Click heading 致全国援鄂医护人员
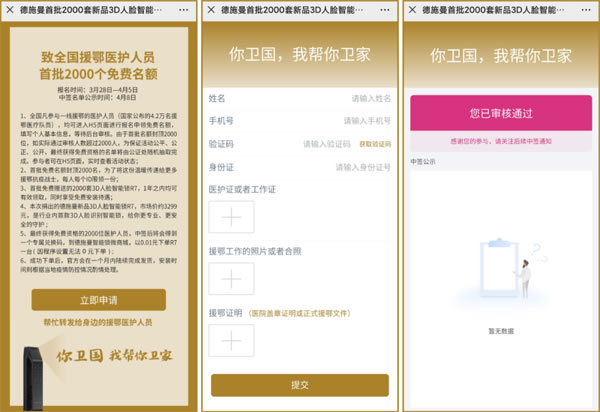Screen dimensions: 600x412 (98, 57)
